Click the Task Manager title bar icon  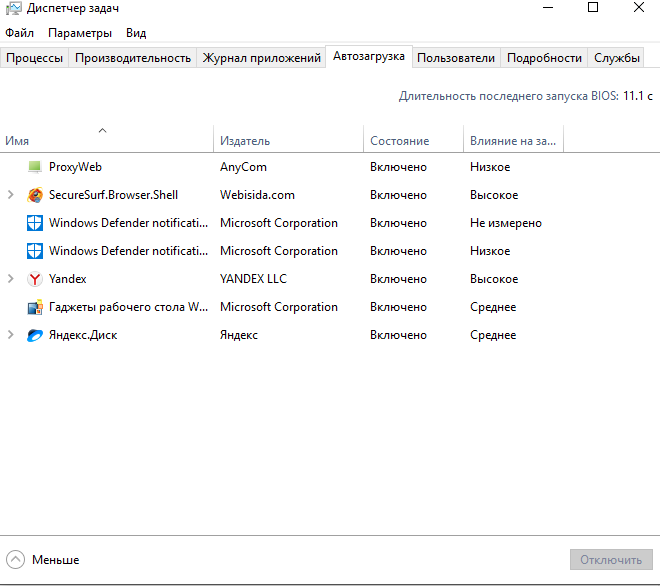(13, 8)
